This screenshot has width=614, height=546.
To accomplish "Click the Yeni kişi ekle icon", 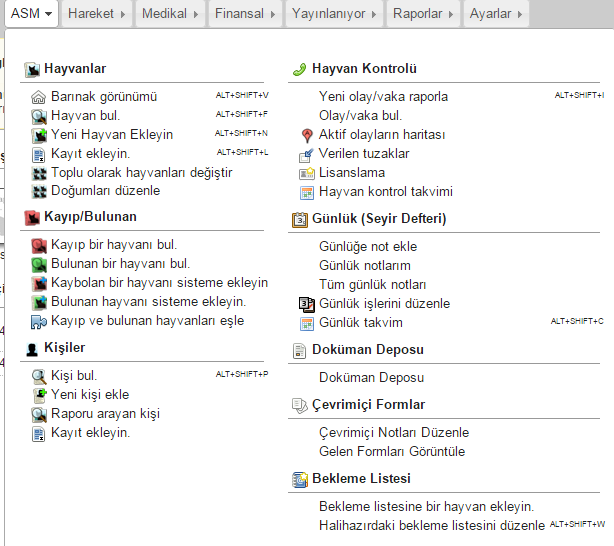I will point(39,395).
